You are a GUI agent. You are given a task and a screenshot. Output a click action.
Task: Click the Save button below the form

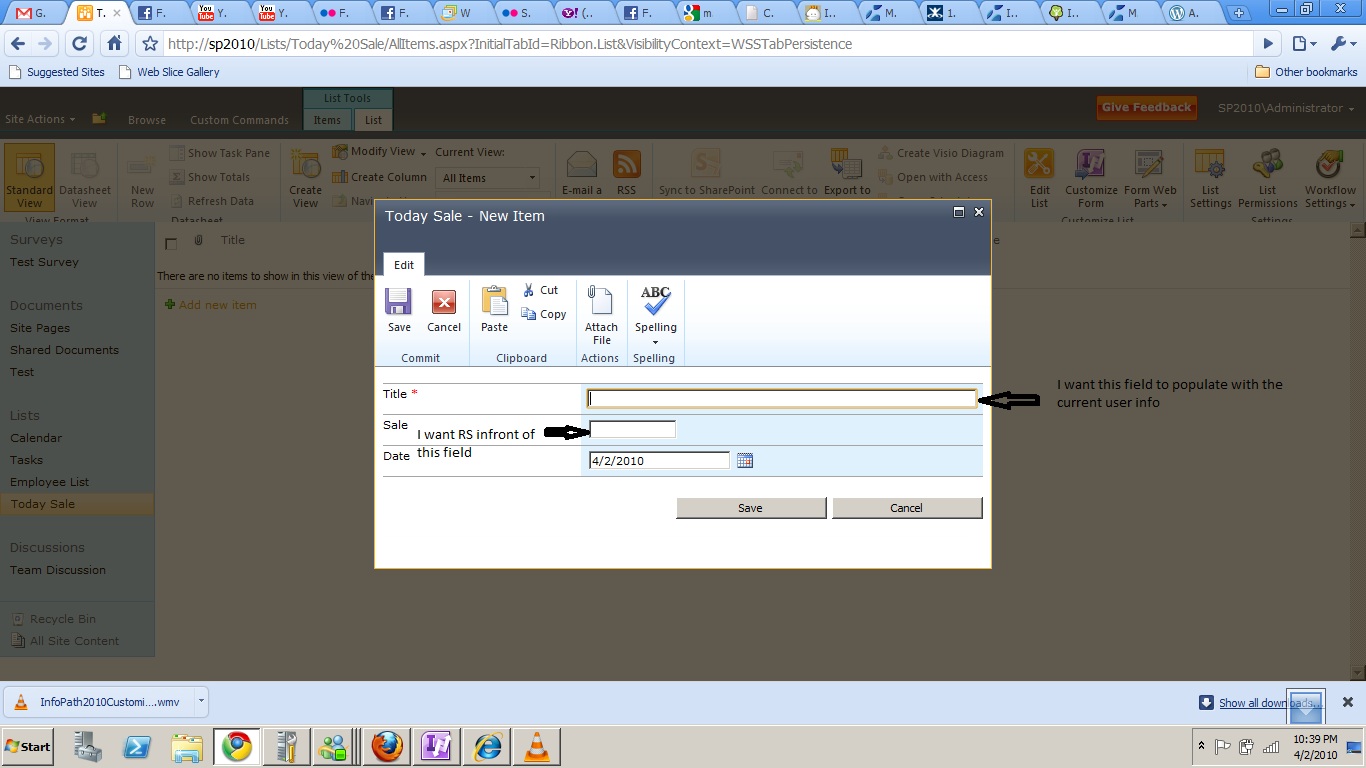click(x=751, y=508)
